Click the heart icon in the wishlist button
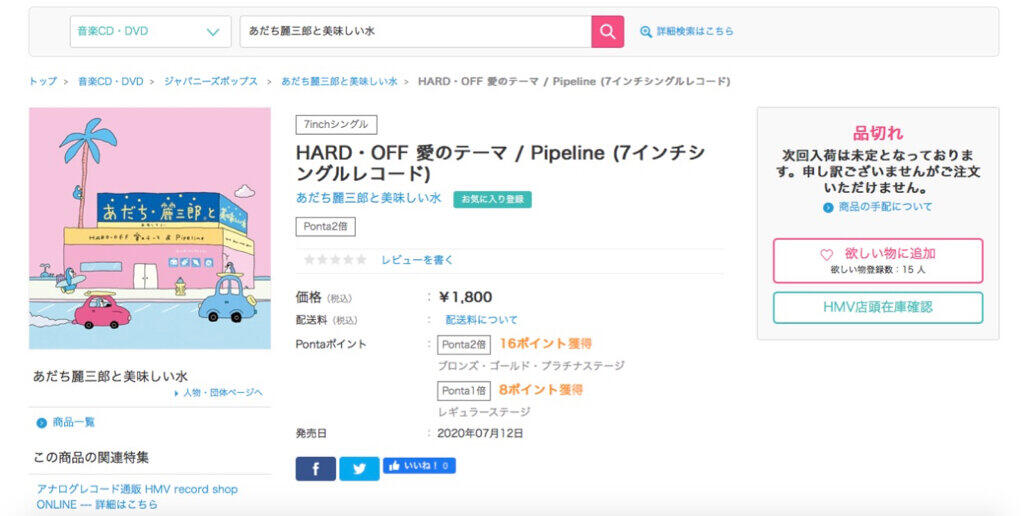This screenshot has height=516, width=1024. 827,255
